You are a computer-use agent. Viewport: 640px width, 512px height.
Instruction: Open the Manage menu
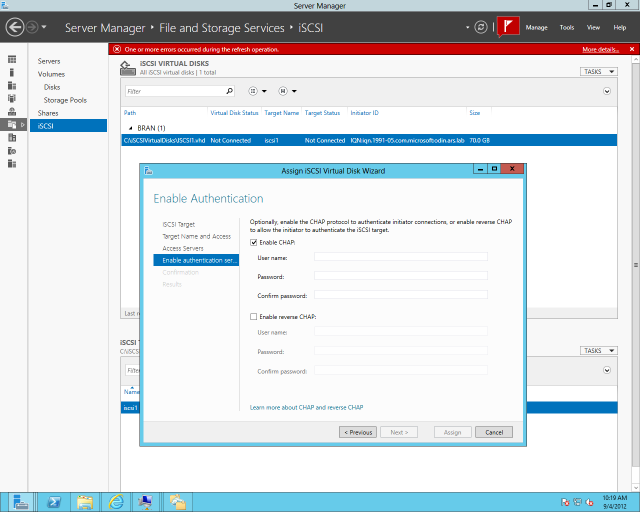[x=536, y=27]
